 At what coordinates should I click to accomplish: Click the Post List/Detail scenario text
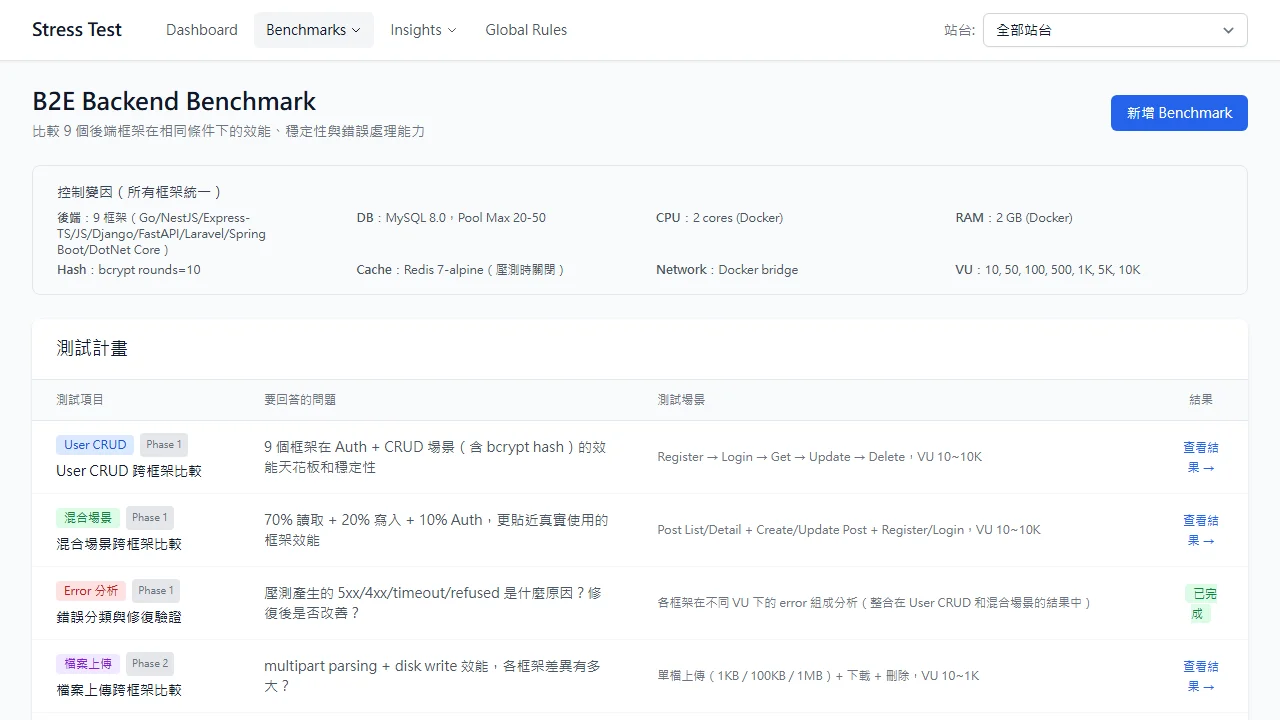coord(849,530)
